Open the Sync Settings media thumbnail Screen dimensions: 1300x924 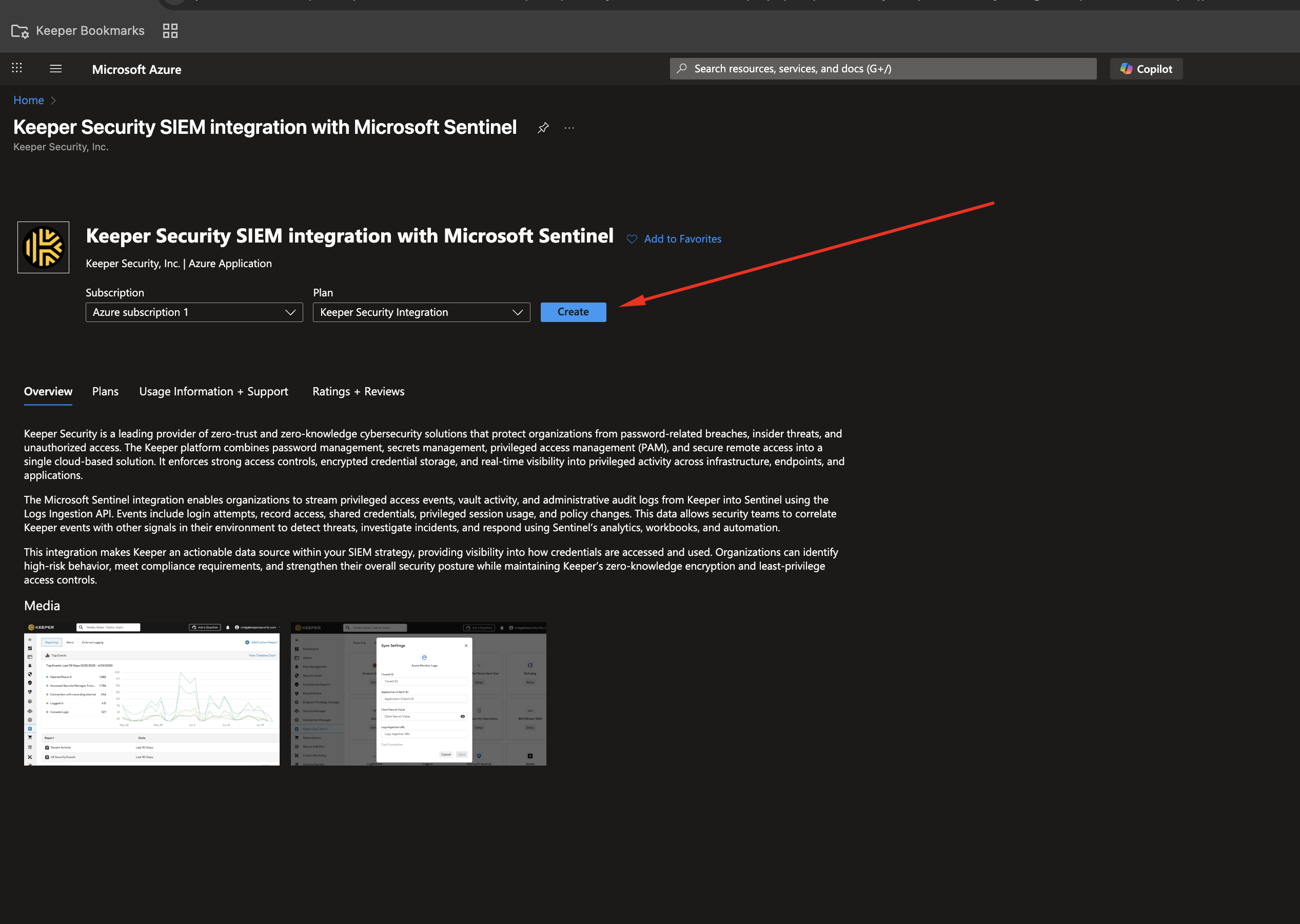pyautogui.click(x=418, y=694)
